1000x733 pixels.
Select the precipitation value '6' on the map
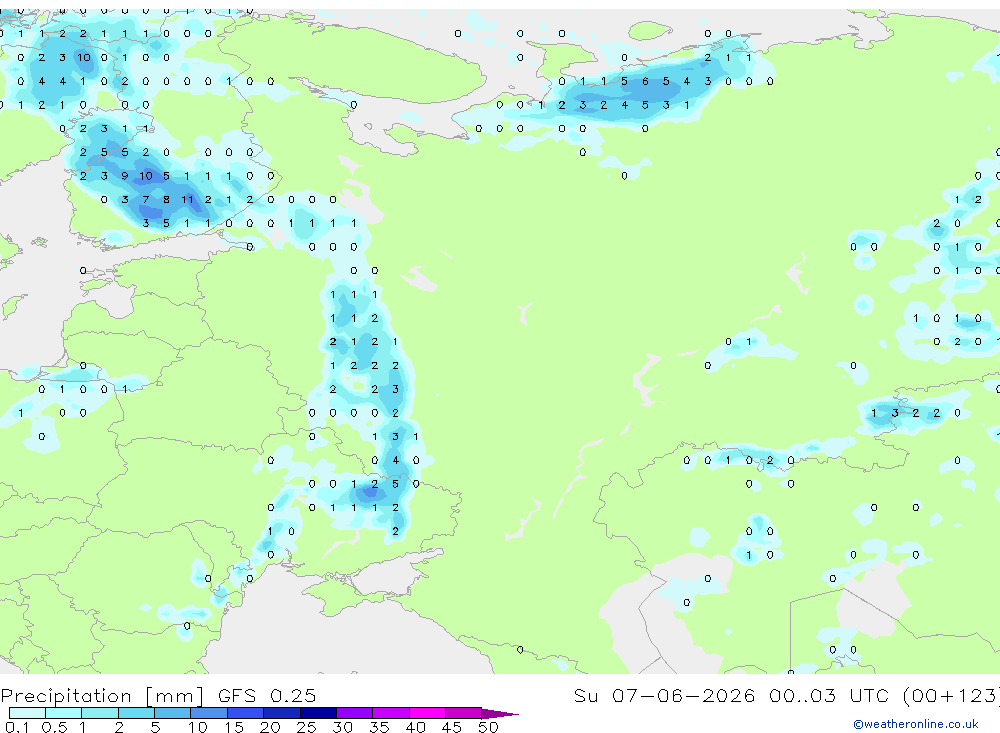(x=645, y=81)
